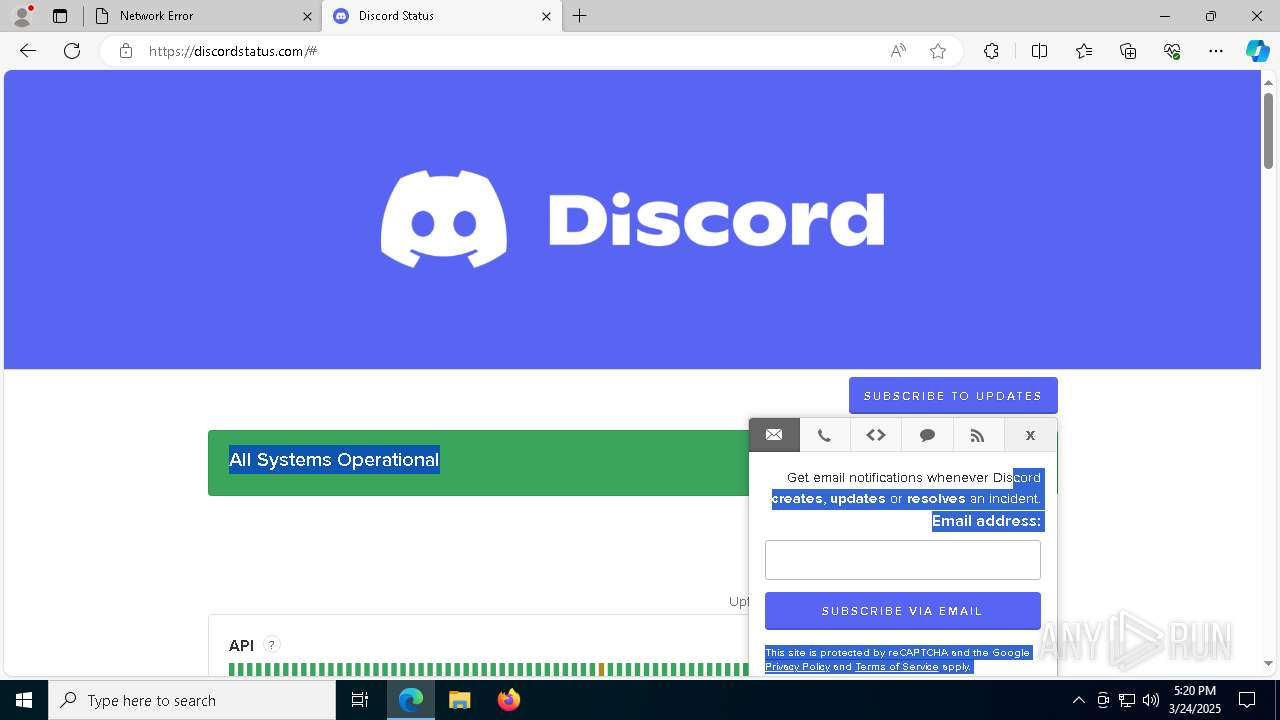The width and height of the screenshot is (1280, 720).
Task: Switch to the Discord Status tab
Action: point(440,16)
